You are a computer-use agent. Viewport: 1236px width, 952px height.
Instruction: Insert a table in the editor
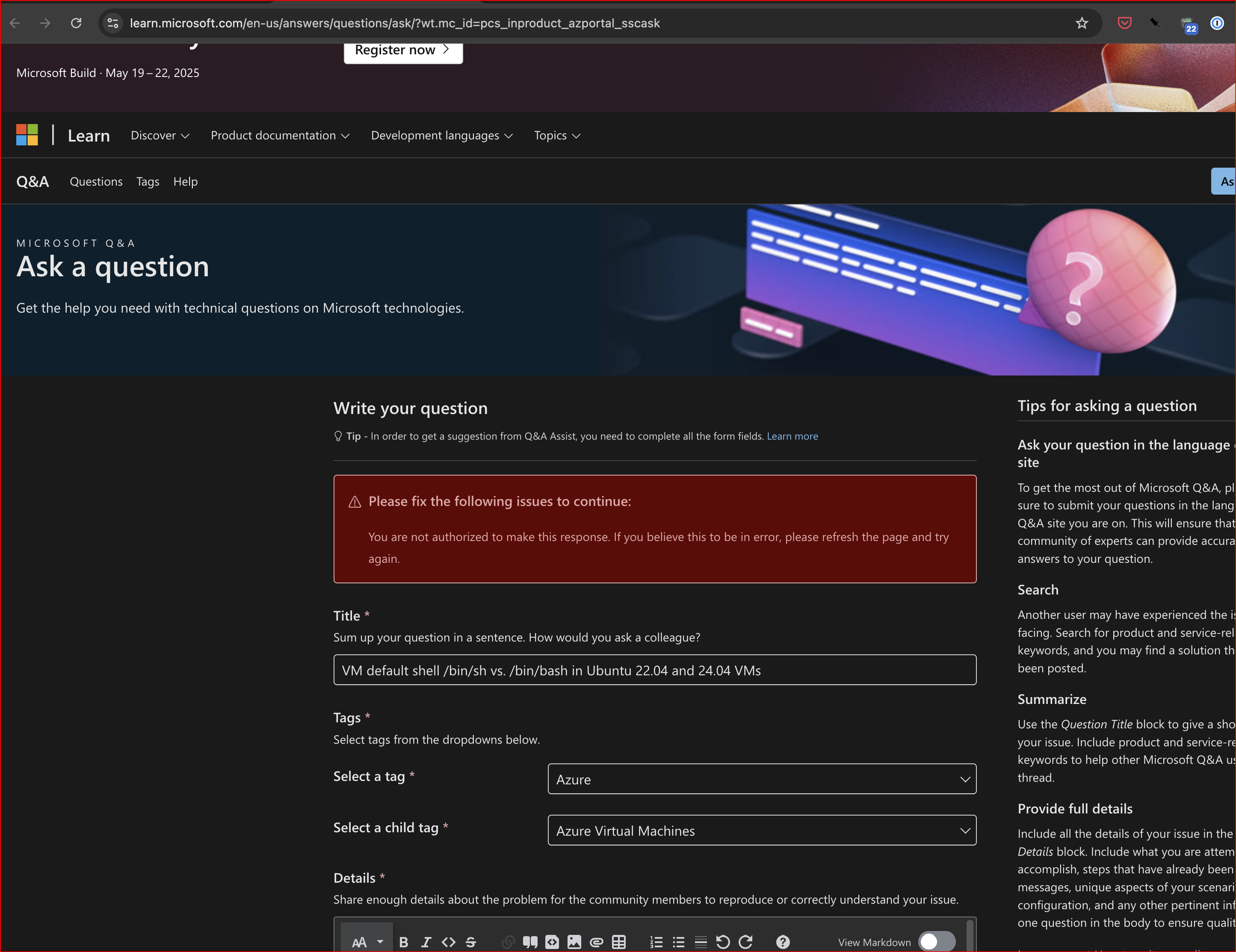[x=618, y=942]
